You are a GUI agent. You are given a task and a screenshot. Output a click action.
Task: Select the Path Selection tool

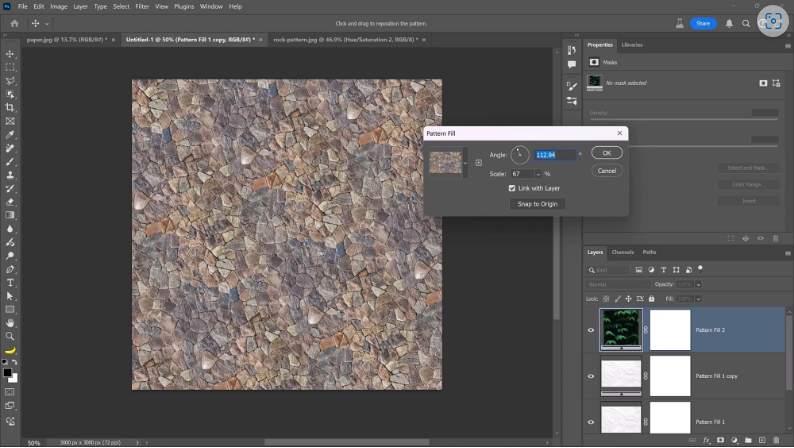tap(10, 296)
